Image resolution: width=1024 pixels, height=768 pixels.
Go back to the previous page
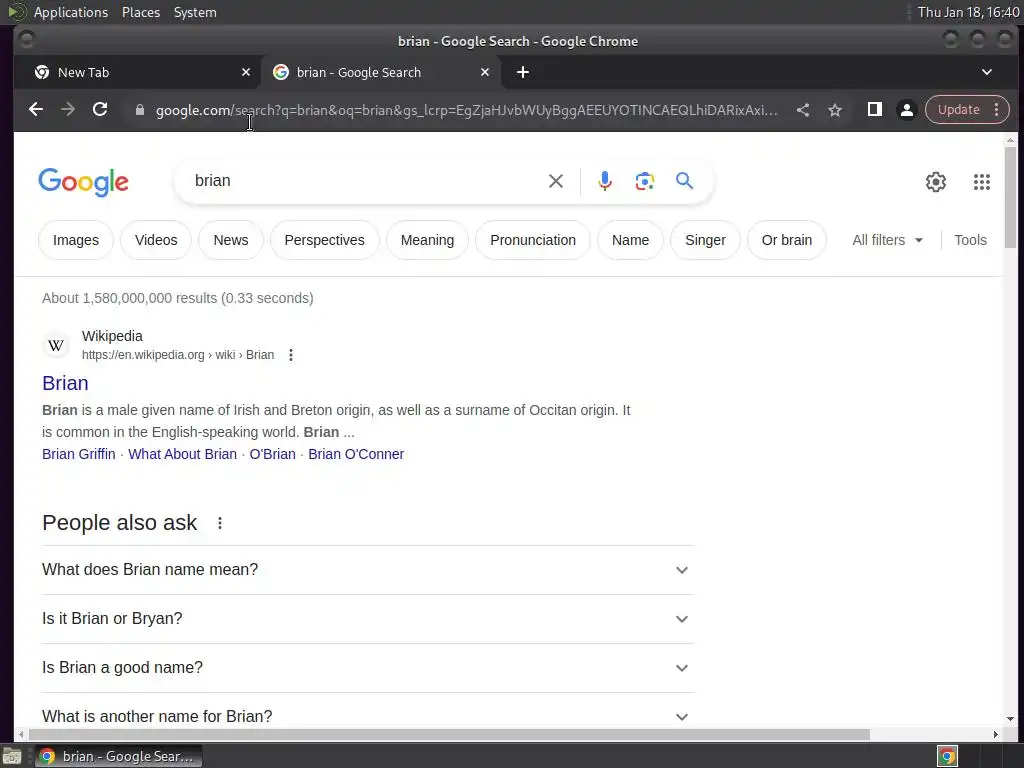[36, 110]
